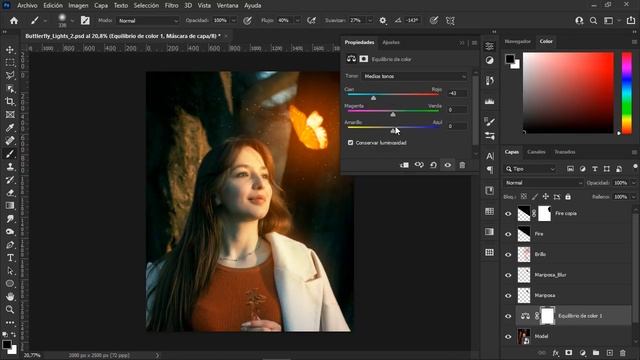Open layer blend mode Normal dropdown
Screen dimensions: 640x360
(x=543, y=183)
